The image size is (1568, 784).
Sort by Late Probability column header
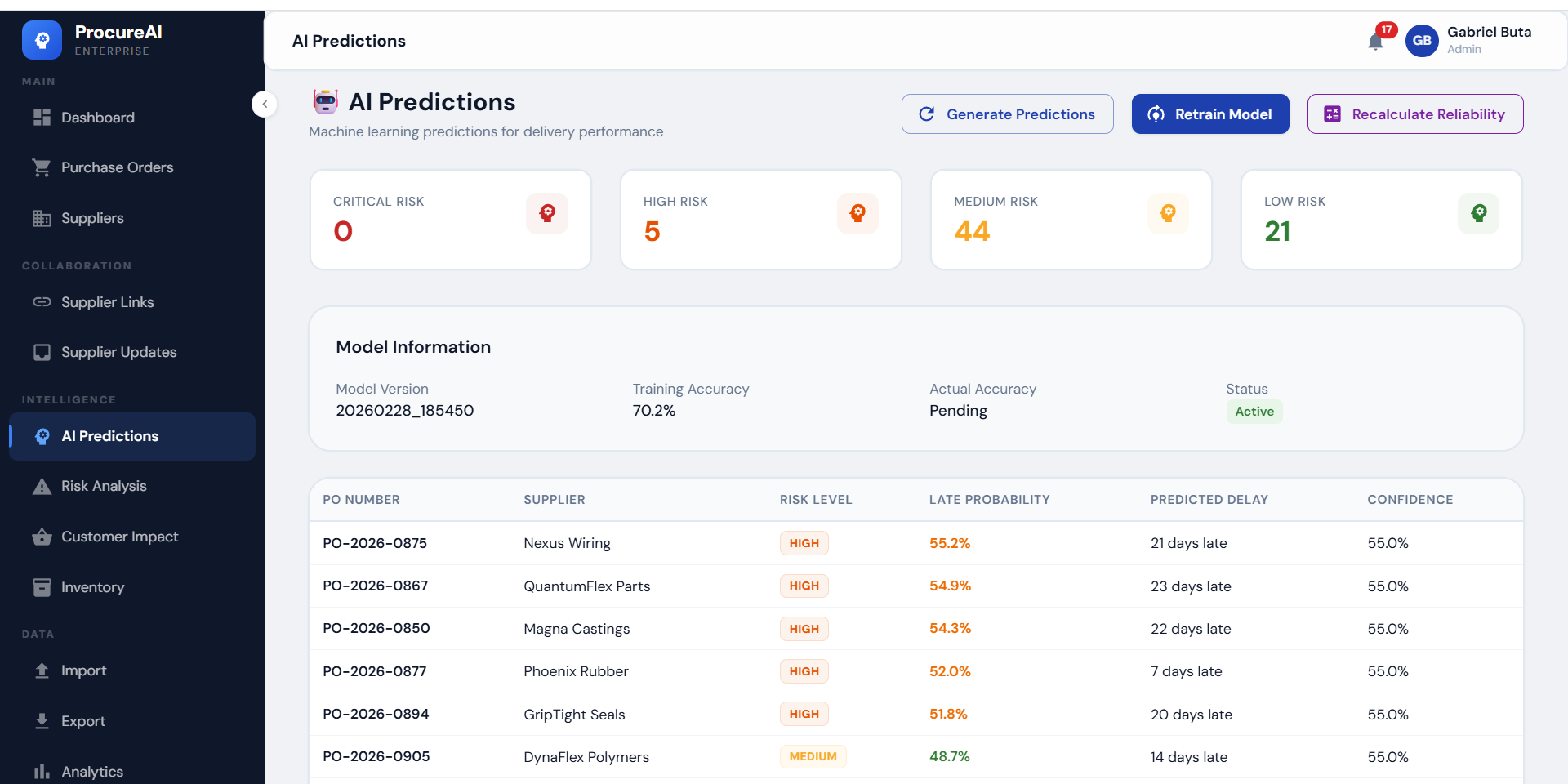(x=989, y=500)
